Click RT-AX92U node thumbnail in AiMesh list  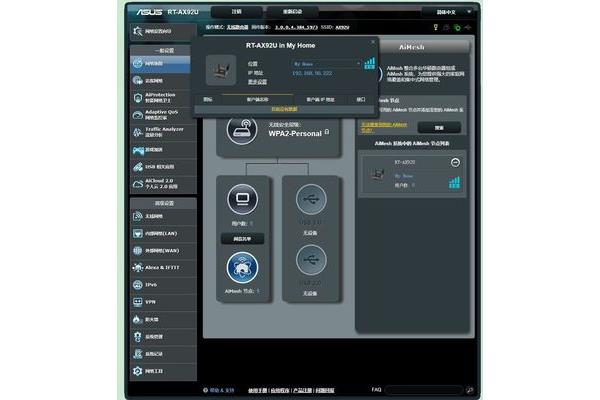(378, 175)
